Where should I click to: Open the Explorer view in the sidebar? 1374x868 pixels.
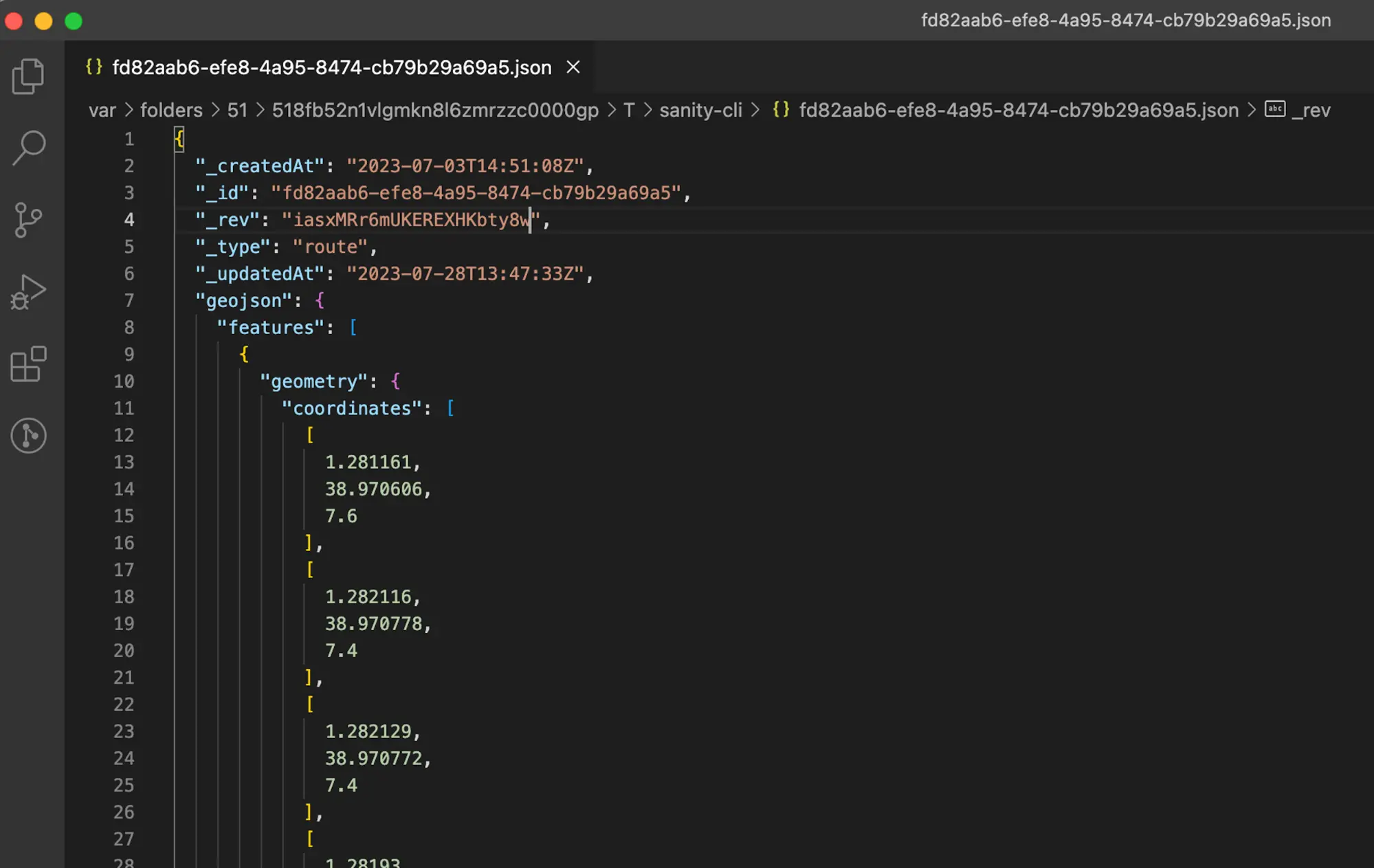pos(28,76)
